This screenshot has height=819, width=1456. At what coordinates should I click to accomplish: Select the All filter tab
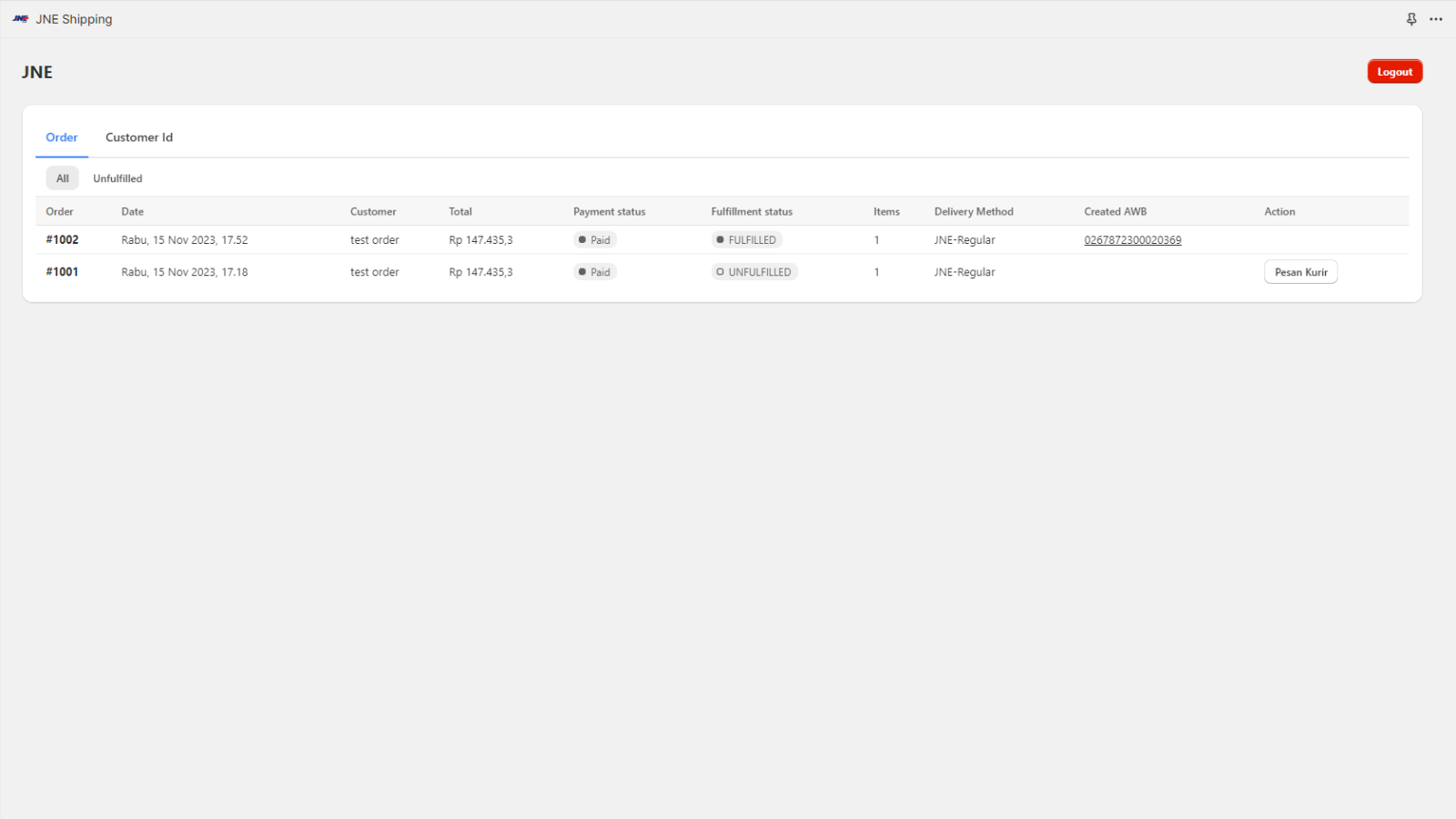(63, 178)
